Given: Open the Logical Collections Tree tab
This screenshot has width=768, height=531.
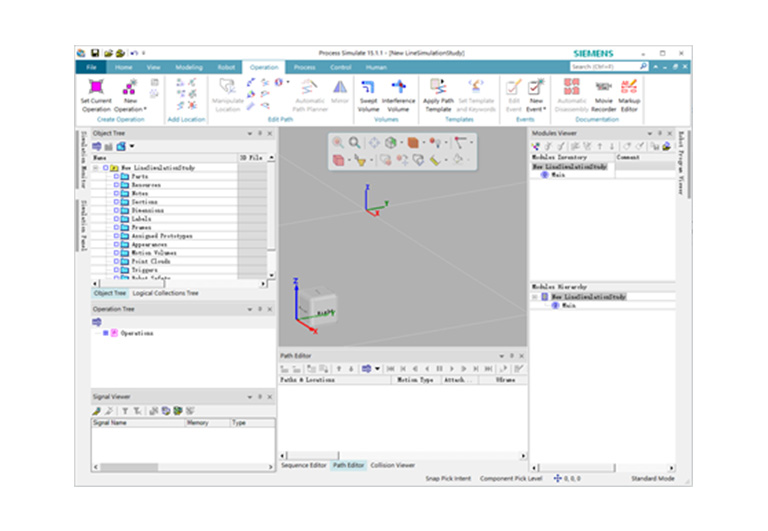Looking at the screenshot, I should (165, 293).
